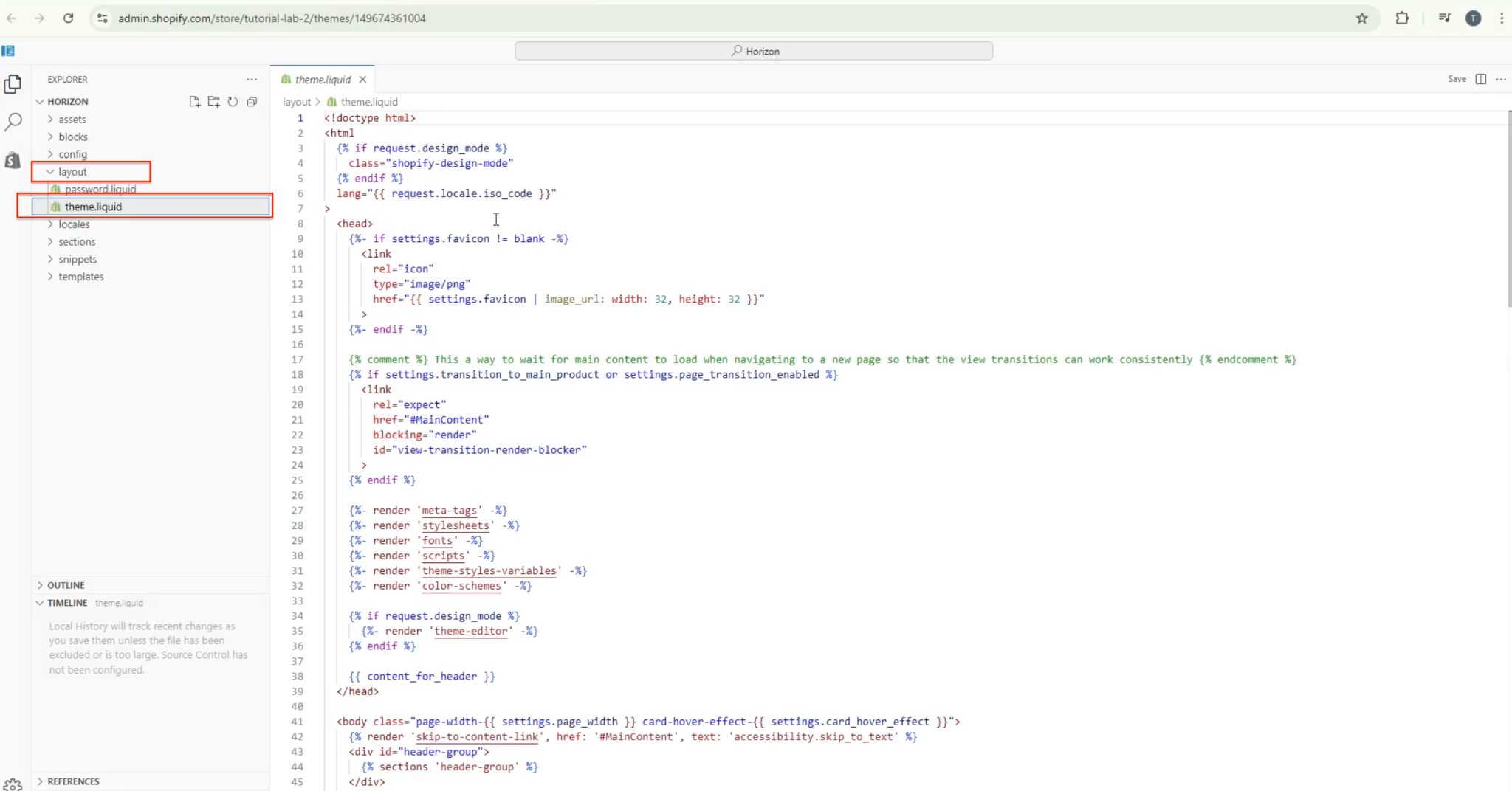This screenshot has height=791, width=1512.
Task: Click the editor vertical scrollbar
Action: (1509, 210)
